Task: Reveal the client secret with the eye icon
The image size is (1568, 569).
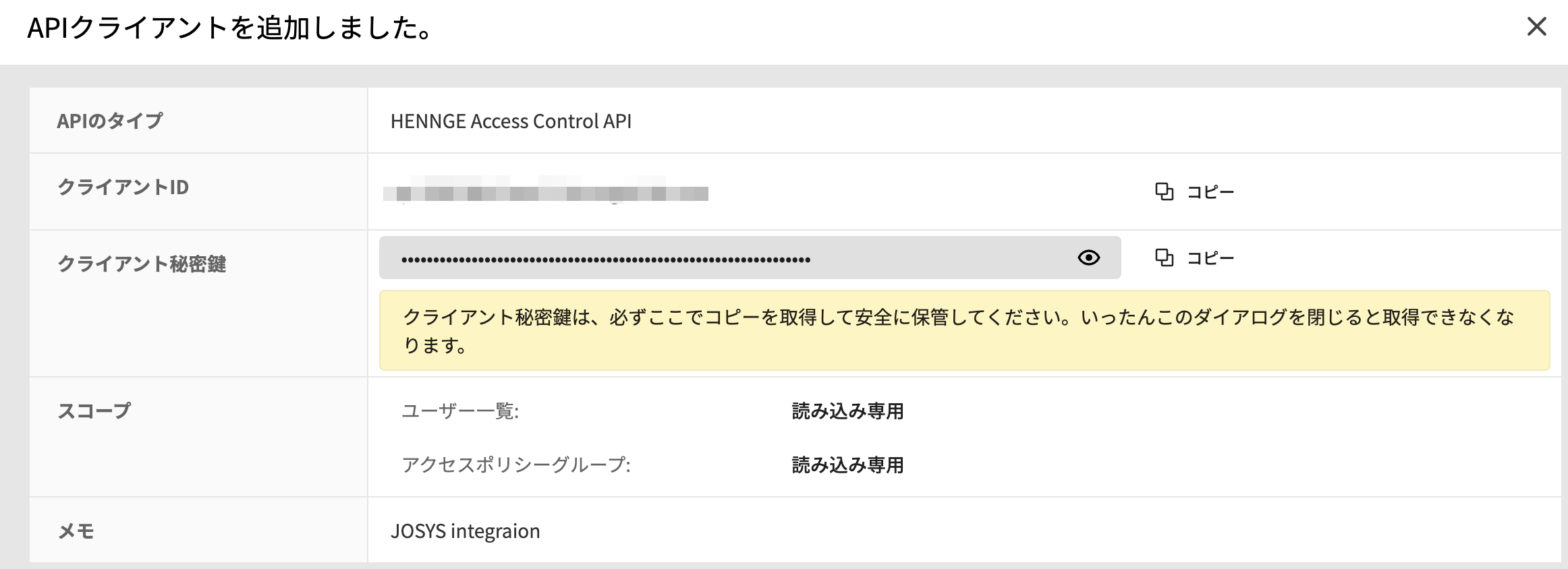Action: click(x=1088, y=258)
